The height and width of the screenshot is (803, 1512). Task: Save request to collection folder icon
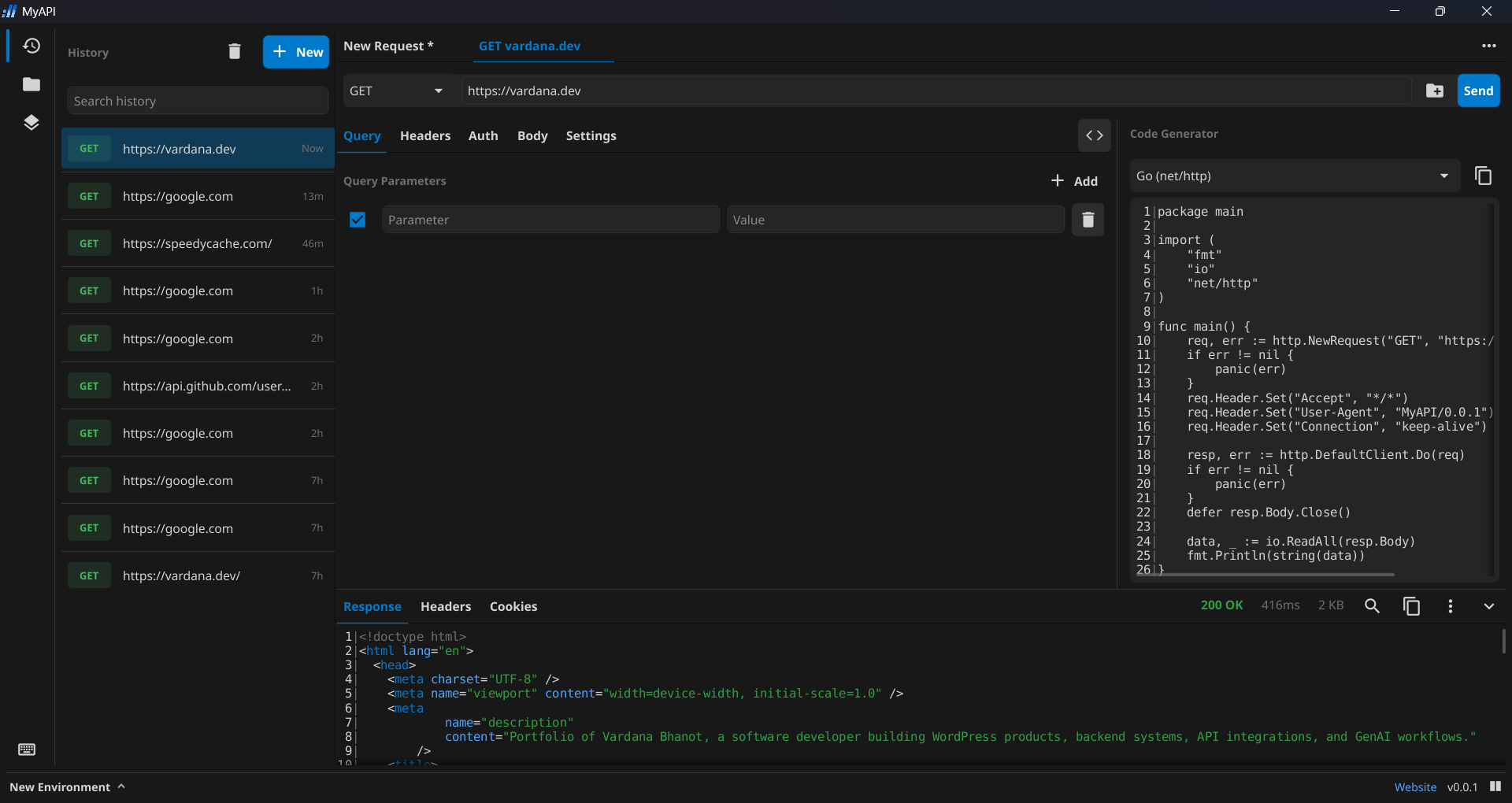[1435, 91]
